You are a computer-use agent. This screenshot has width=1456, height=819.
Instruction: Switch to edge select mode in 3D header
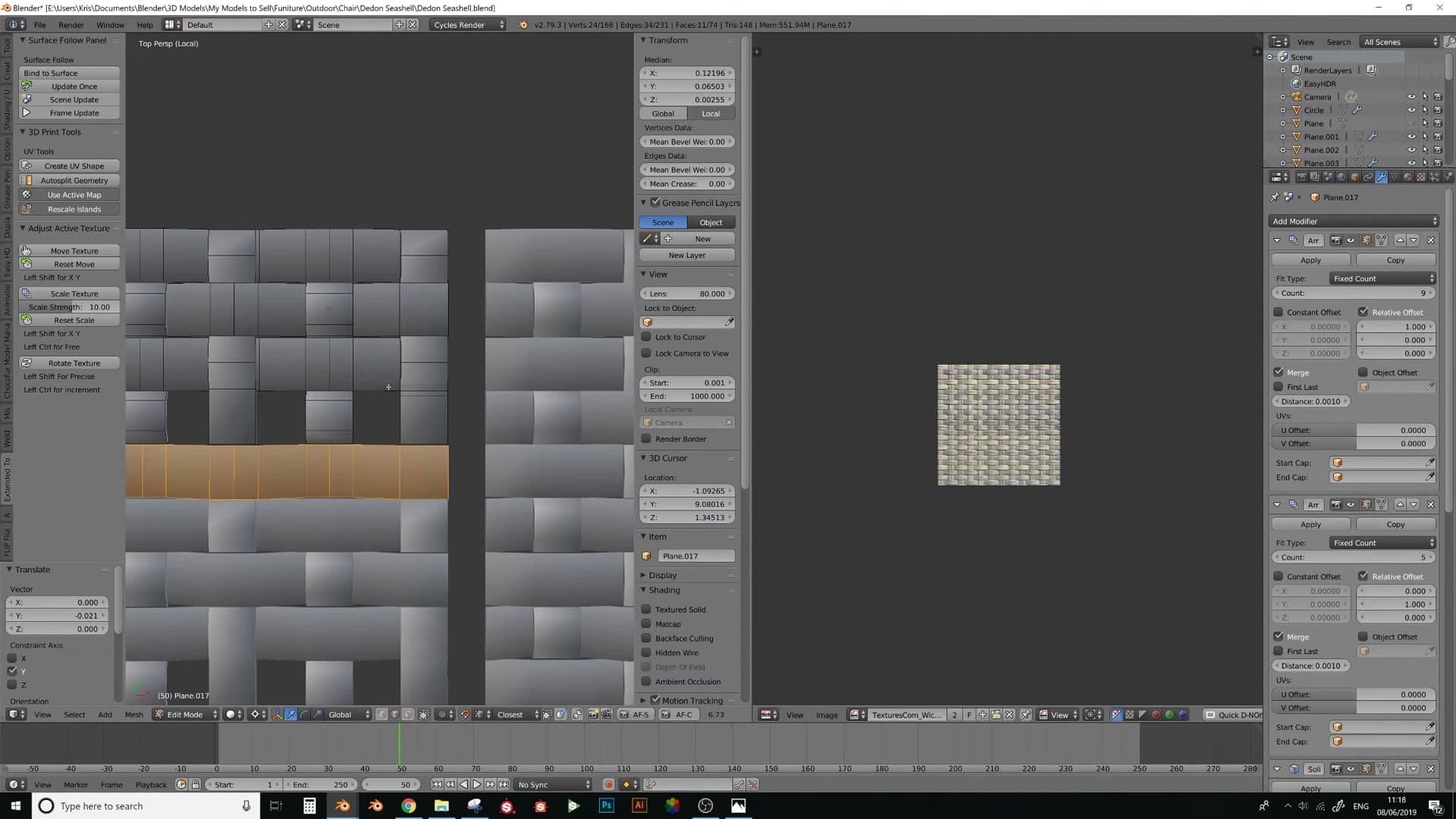394,714
